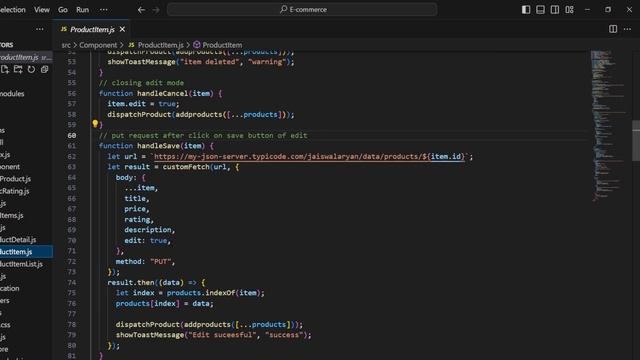The height and width of the screenshot is (360, 640).
Task: Open the Items.js file in explorer
Action: coord(12,215)
